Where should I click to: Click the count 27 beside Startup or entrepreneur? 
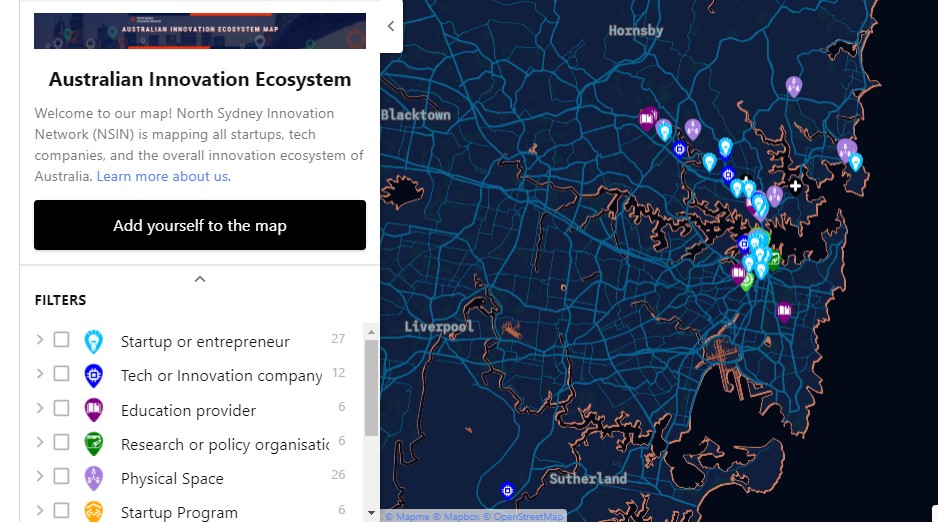coord(338,339)
